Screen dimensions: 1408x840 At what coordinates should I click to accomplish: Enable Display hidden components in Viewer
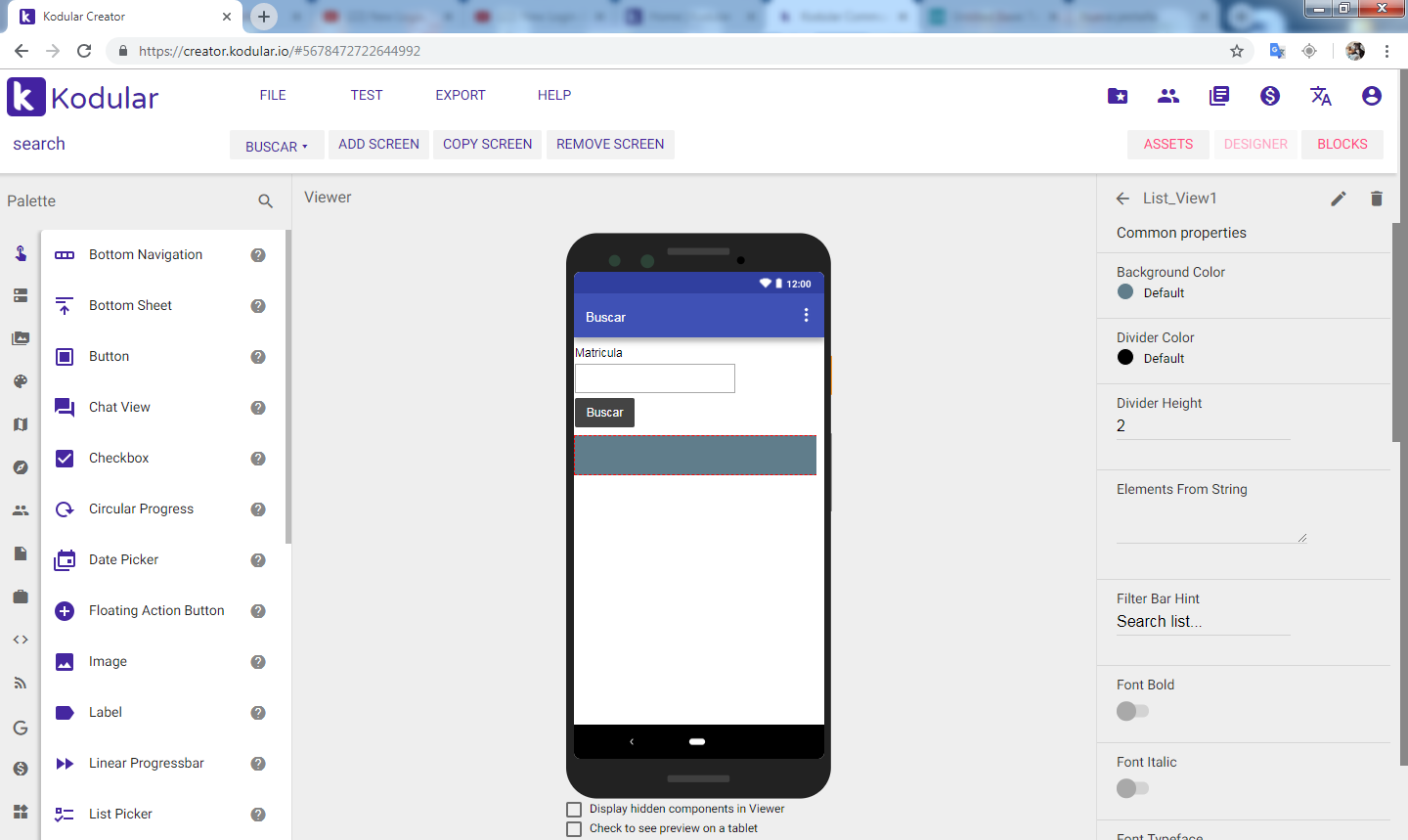(x=574, y=810)
